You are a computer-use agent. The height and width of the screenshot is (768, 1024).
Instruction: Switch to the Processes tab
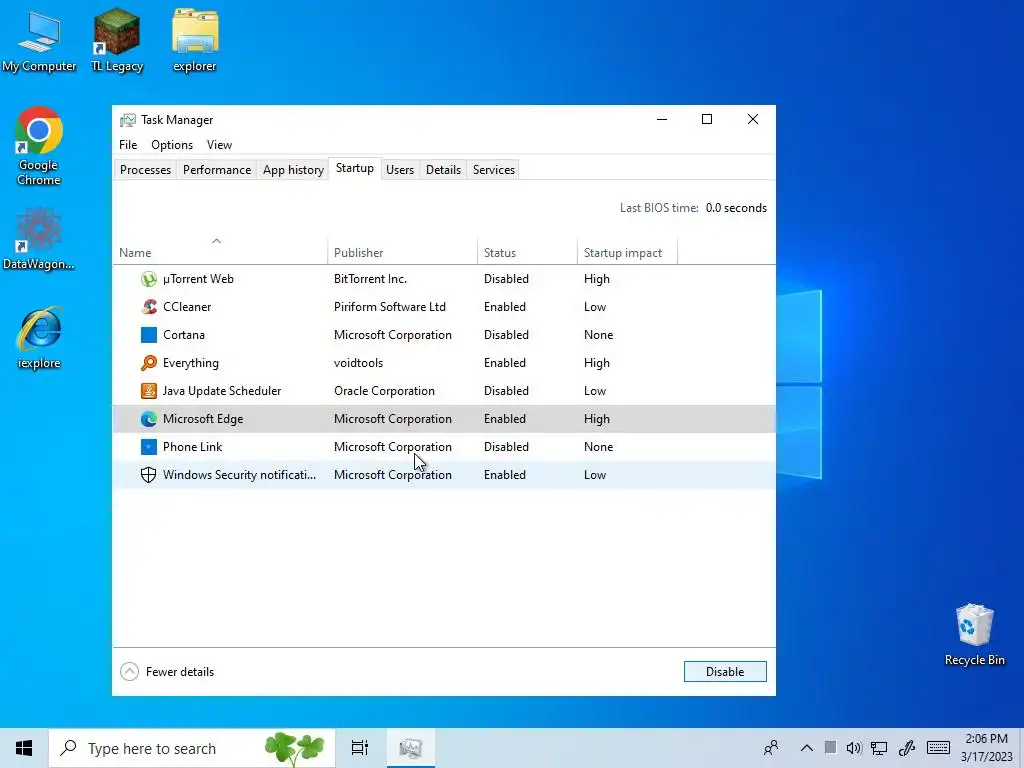(145, 170)
